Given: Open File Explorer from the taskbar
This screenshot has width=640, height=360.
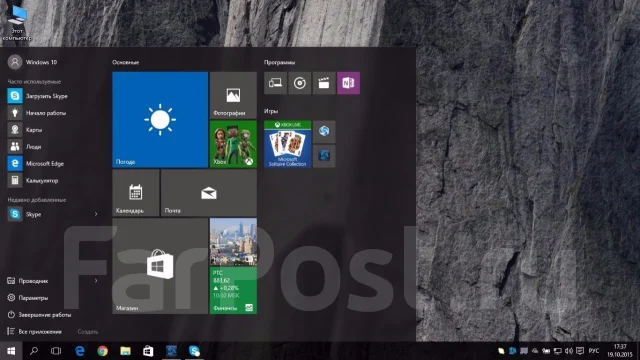Looking at the screenshot, I should pos(125,351).
